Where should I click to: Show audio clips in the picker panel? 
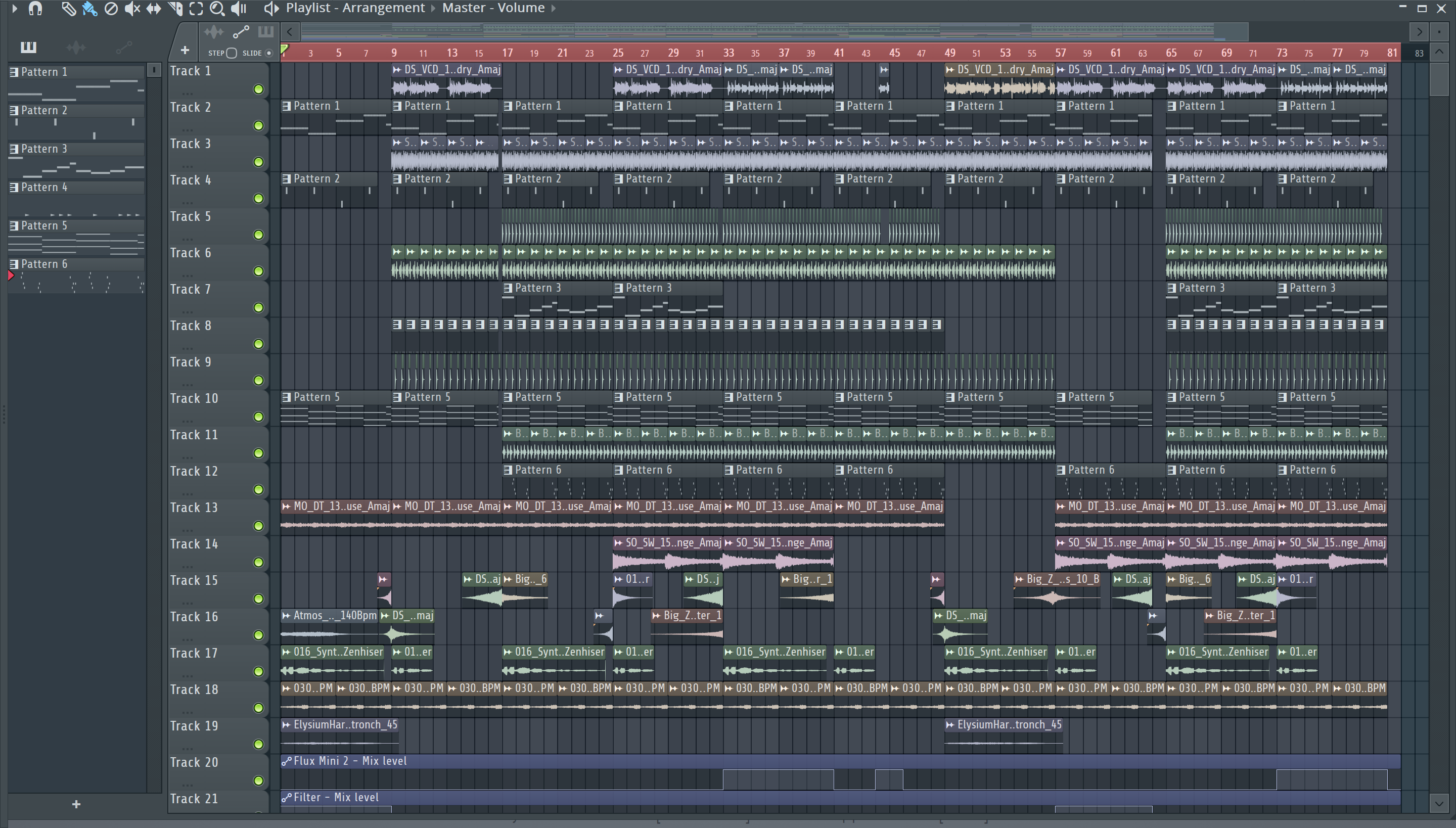(x=76, y=47)
